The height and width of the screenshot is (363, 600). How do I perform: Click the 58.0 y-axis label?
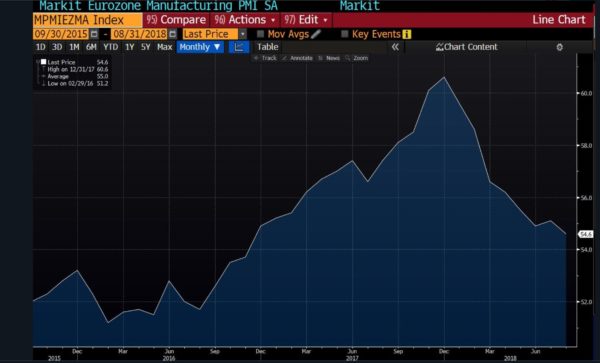pos(586,146)
